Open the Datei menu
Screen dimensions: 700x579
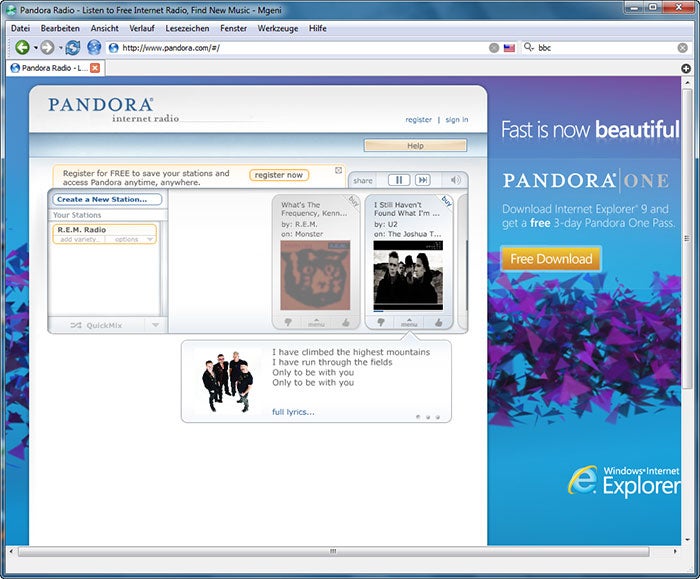(x=20, y=28)
